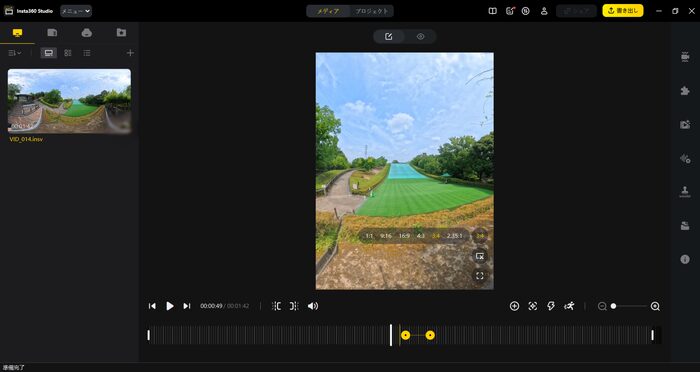
Task: Enable Deep Track target tracking
Action: (x=533, y=306)
